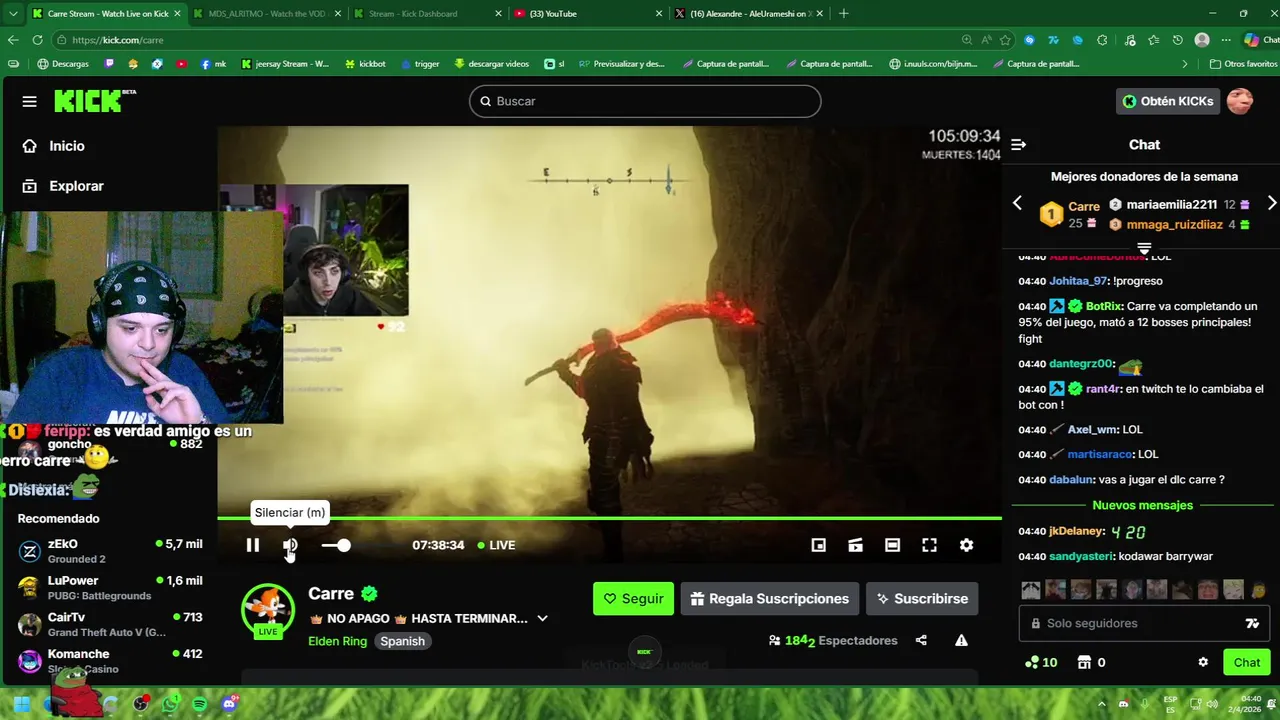Show next top donors with right arrow

[x=1271, y=203]
